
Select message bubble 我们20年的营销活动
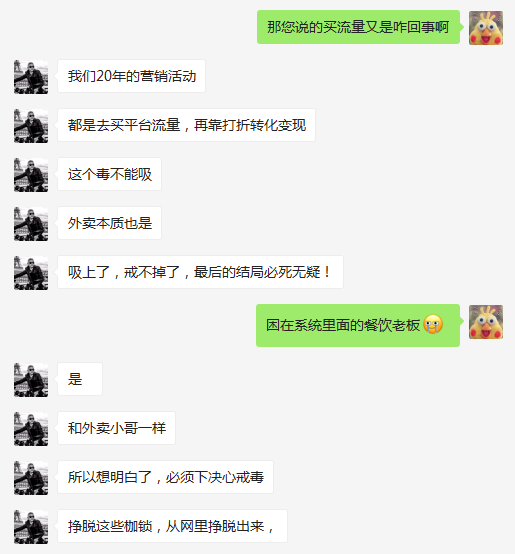tap(131, 76)
